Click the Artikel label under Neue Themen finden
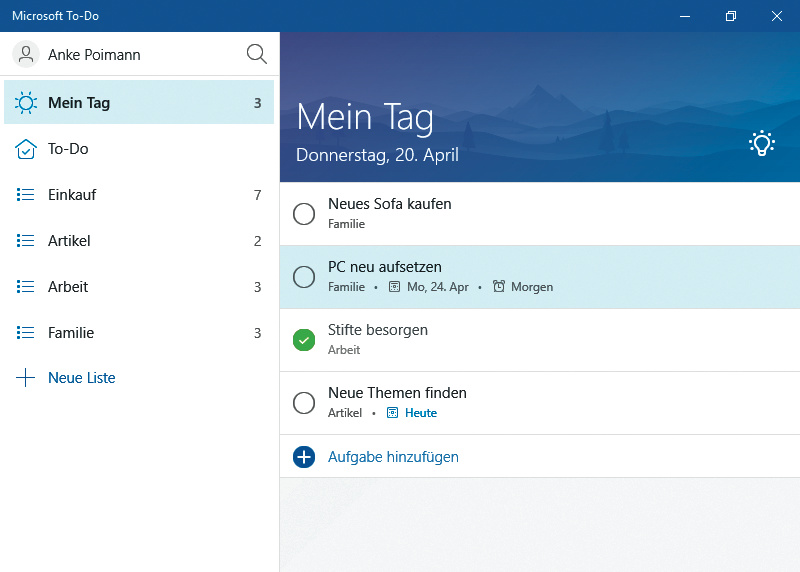The width and height of the screenshot is (800, 572). pos(345,413)
